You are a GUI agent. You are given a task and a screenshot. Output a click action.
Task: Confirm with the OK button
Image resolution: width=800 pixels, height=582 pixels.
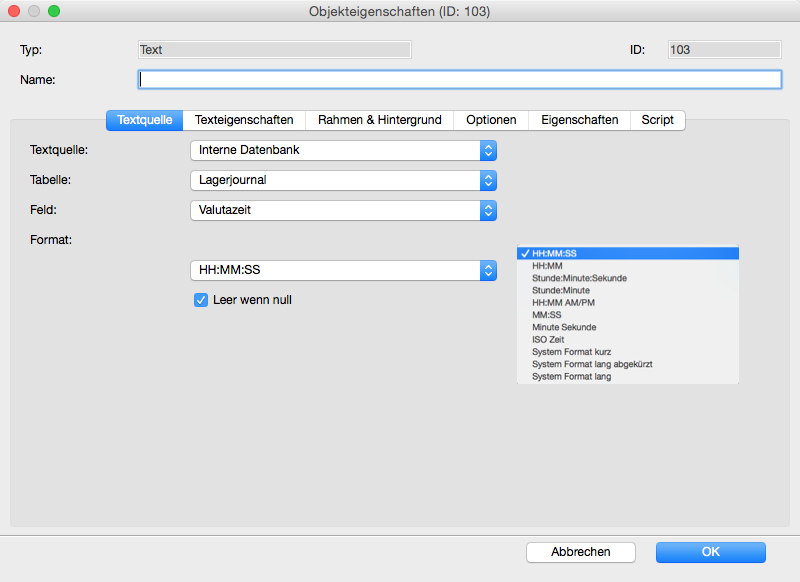(710, 552)
